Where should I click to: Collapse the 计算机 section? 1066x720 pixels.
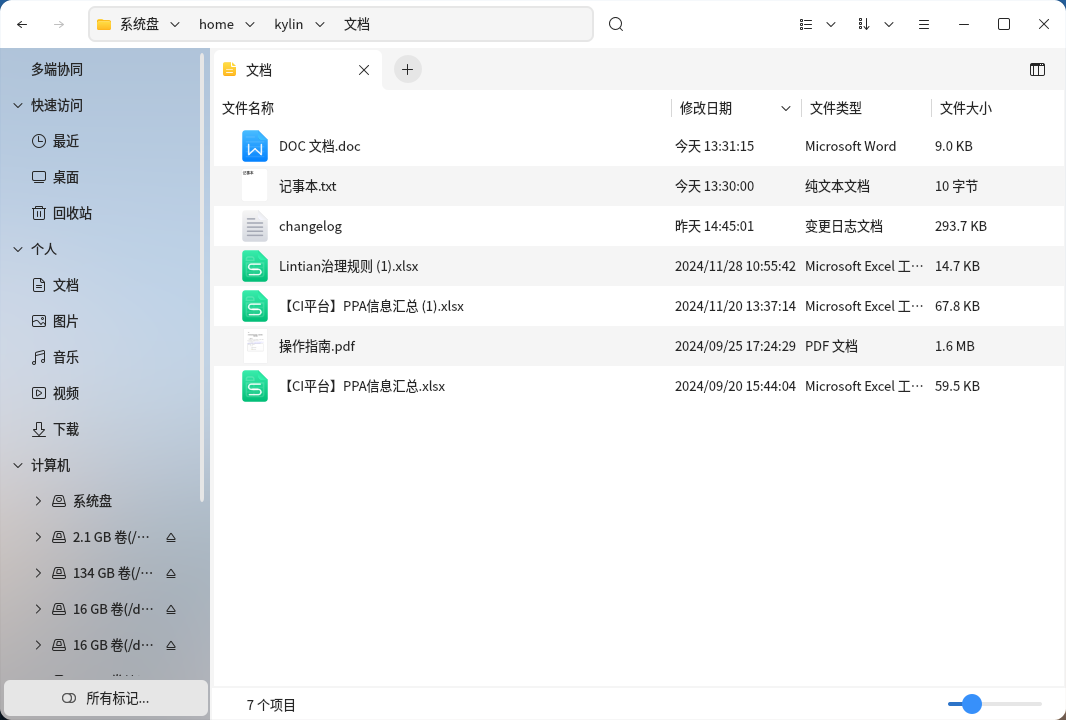(18, 466)
